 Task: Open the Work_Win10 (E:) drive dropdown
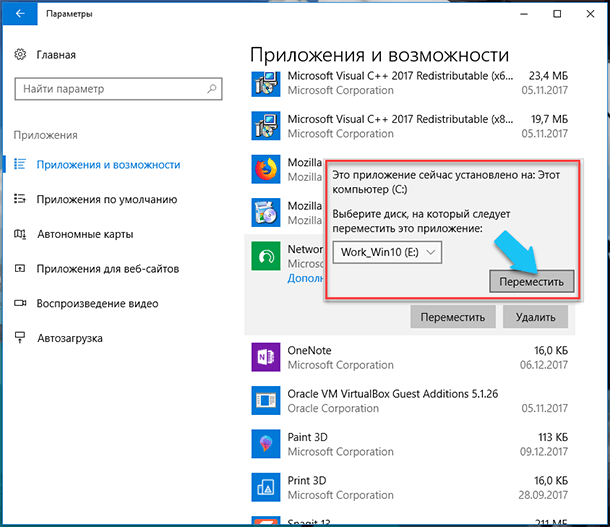click(387, 252)
